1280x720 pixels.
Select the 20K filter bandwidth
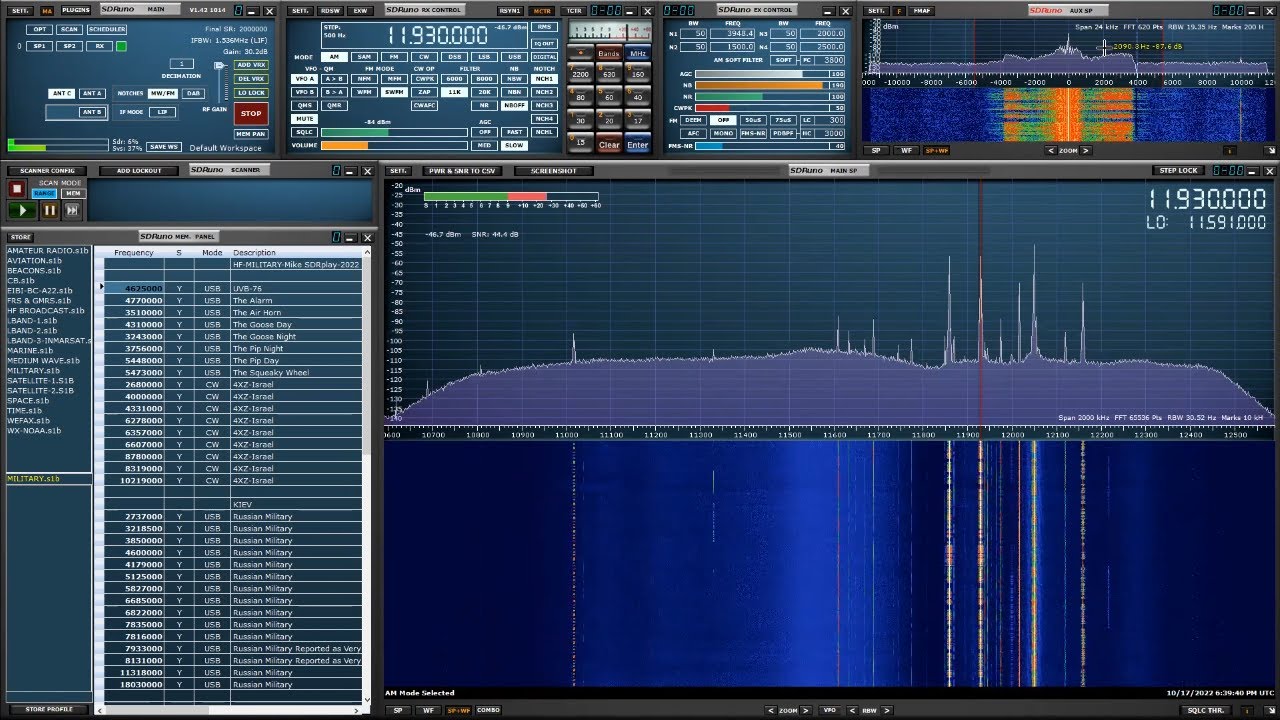pyautogui.click(x=484, y=92)
